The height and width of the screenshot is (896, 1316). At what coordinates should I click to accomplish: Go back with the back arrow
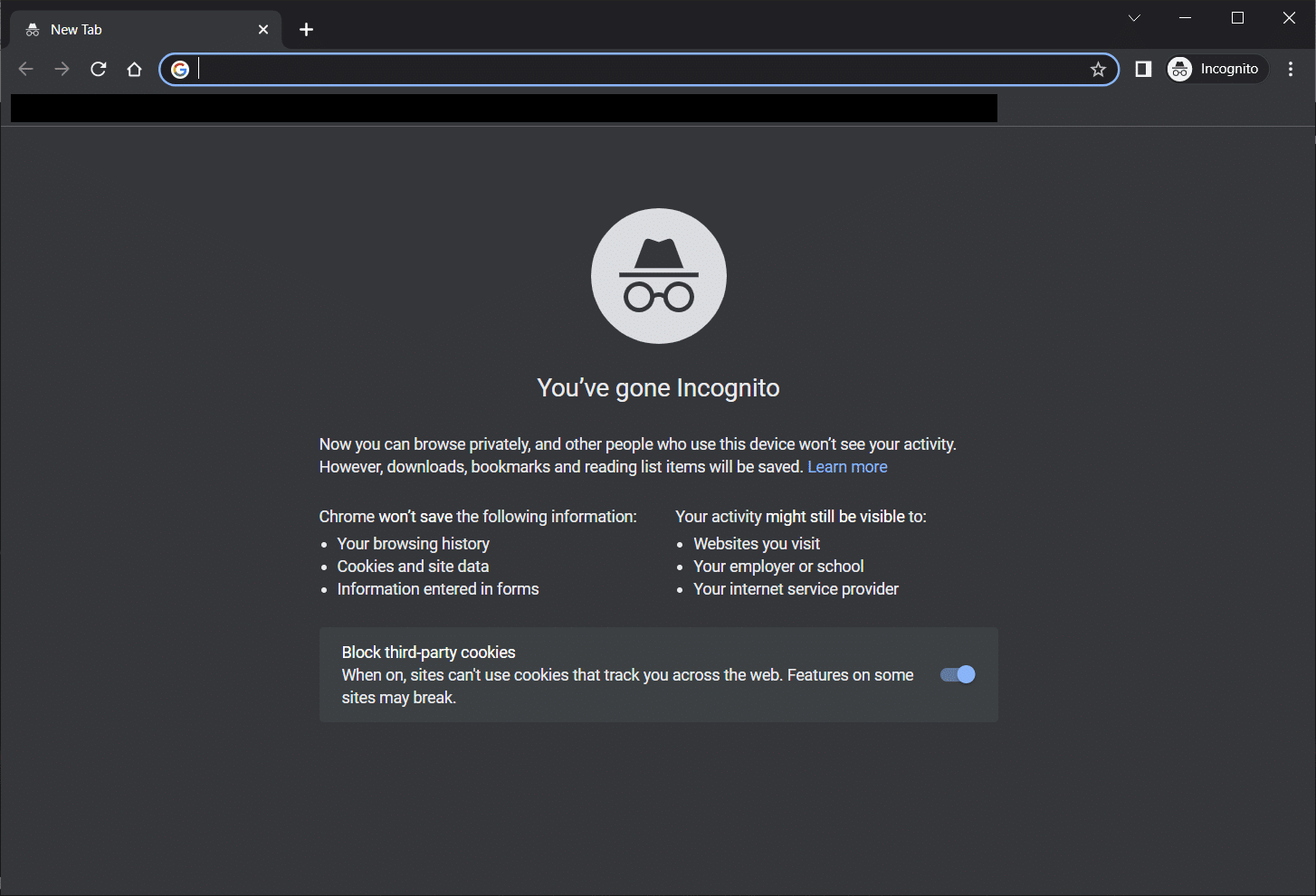coord(25,70)
